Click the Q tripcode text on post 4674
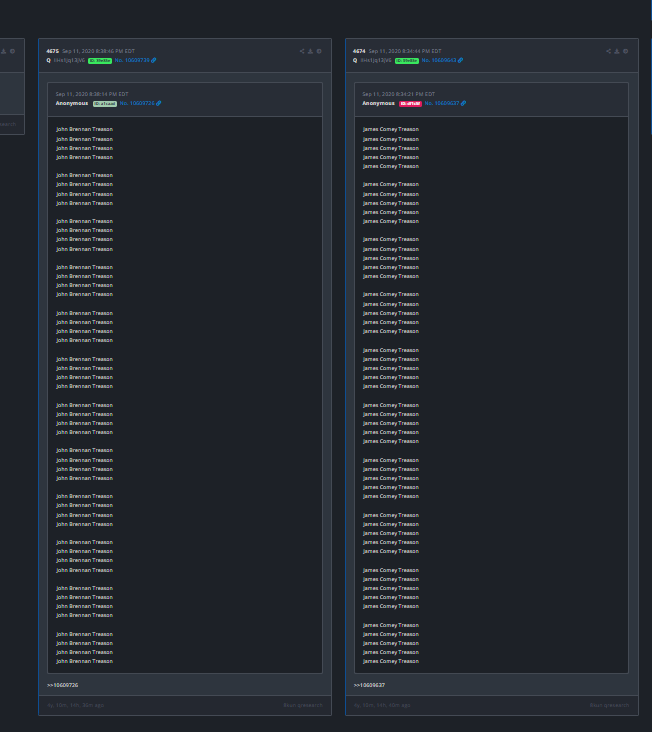 click(x=376, y=60)
